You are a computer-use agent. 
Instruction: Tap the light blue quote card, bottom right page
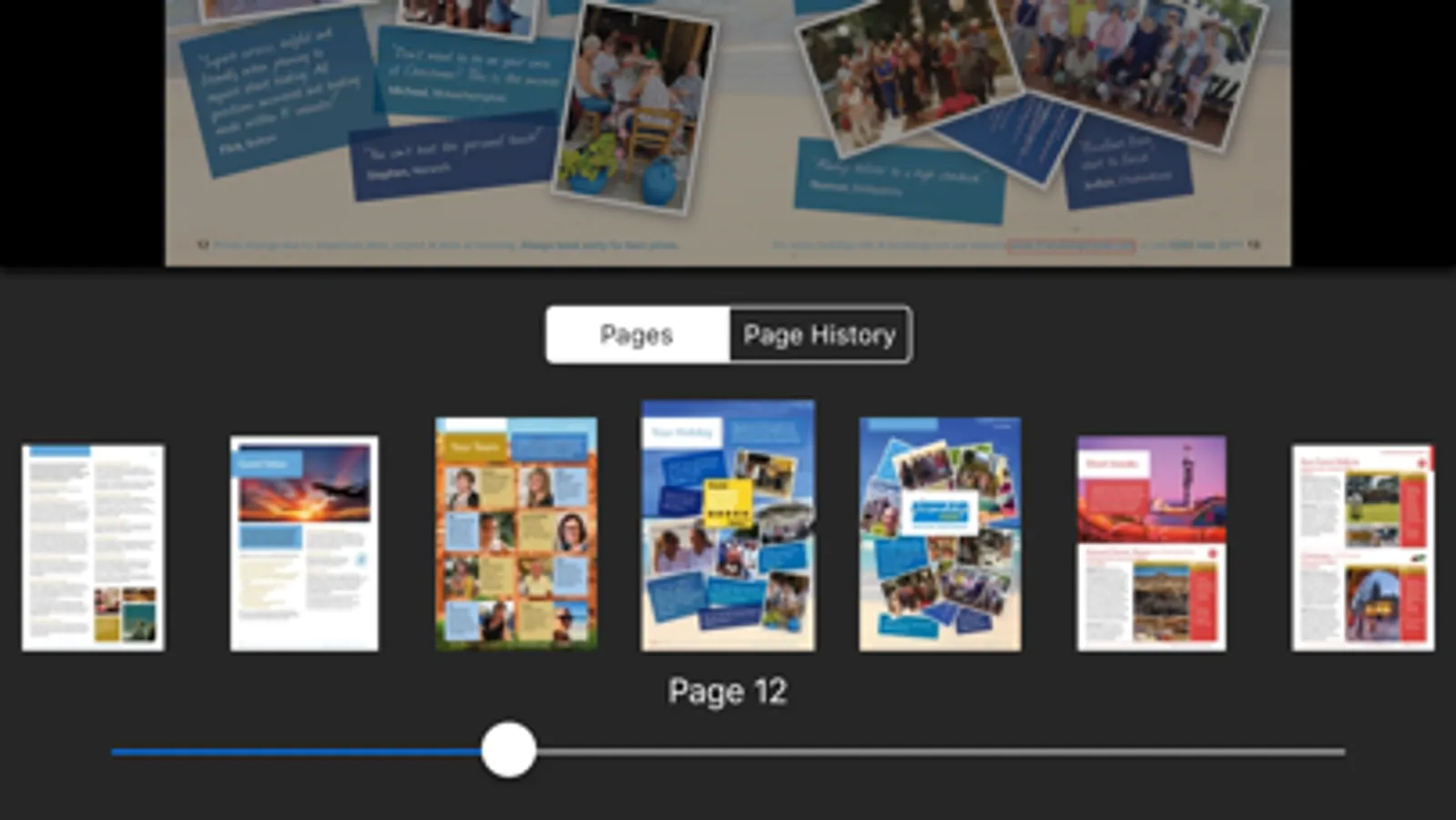[901, 181]
